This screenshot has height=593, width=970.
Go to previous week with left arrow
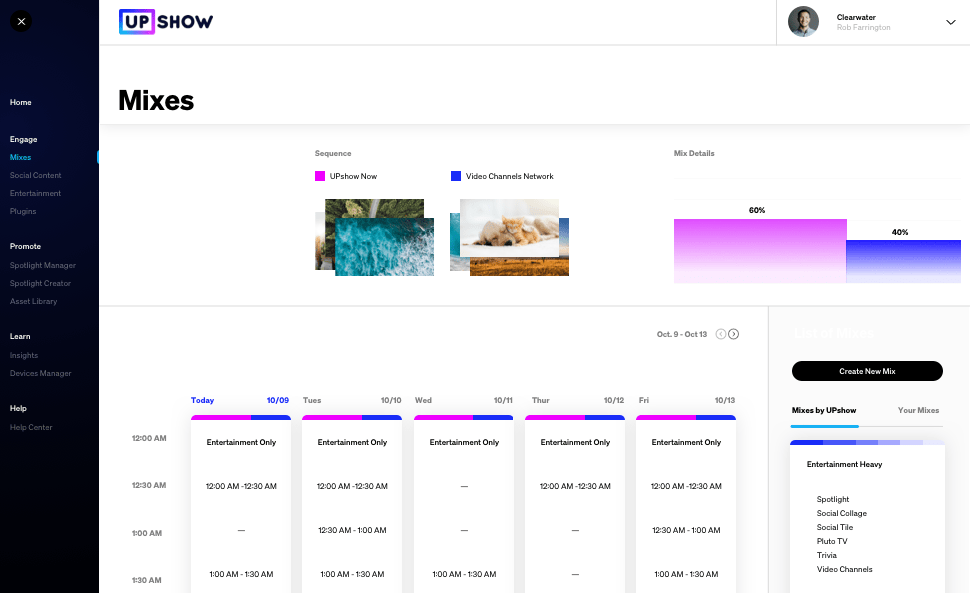[721, 334]
